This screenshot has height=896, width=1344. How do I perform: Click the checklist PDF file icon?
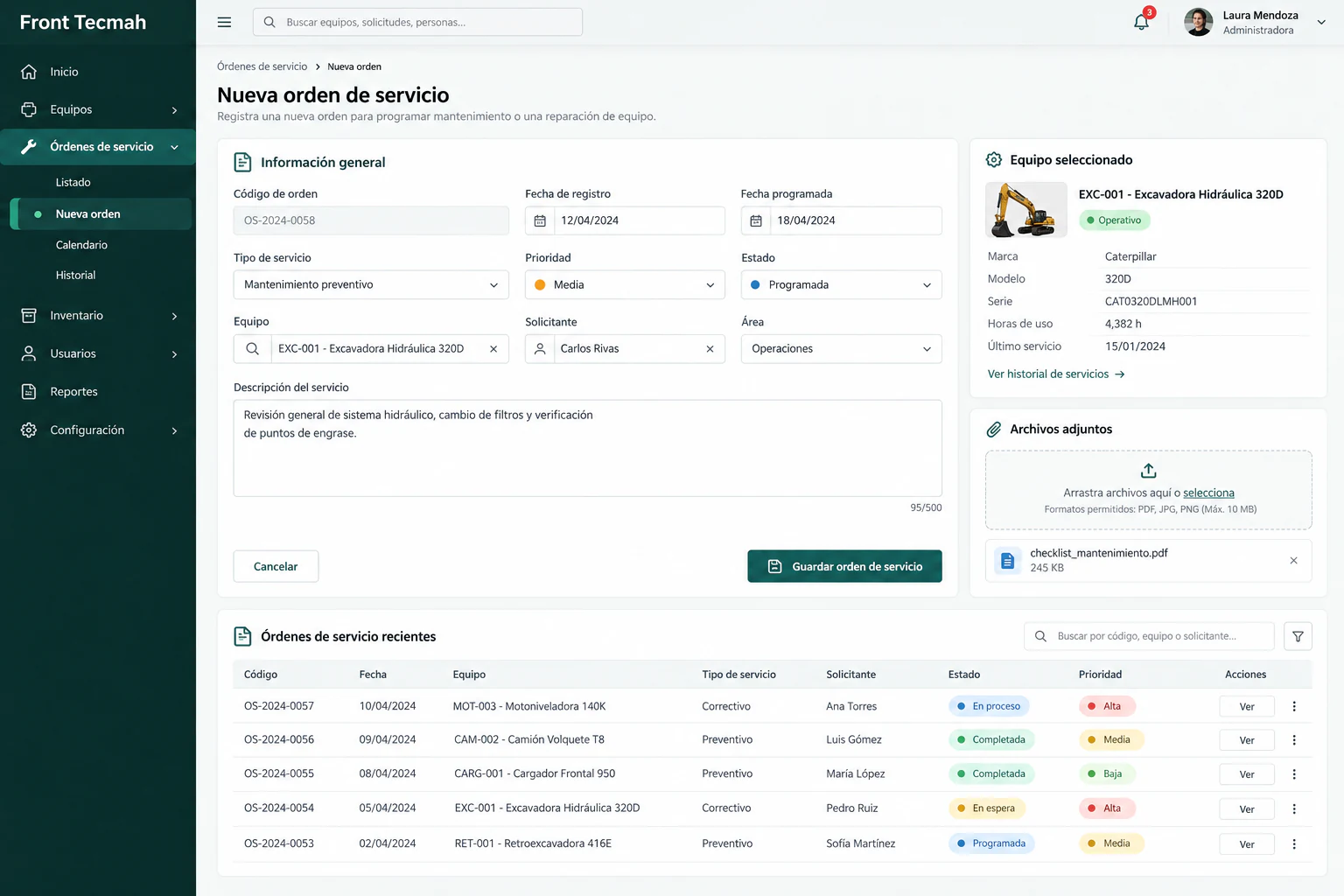(x=1007, y=561)
